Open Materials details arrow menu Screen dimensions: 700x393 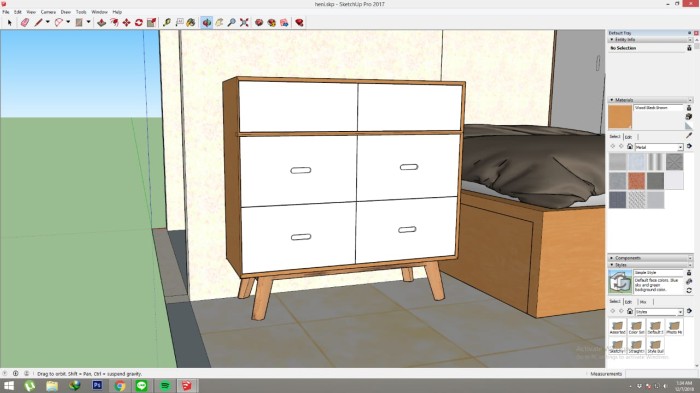689,146
